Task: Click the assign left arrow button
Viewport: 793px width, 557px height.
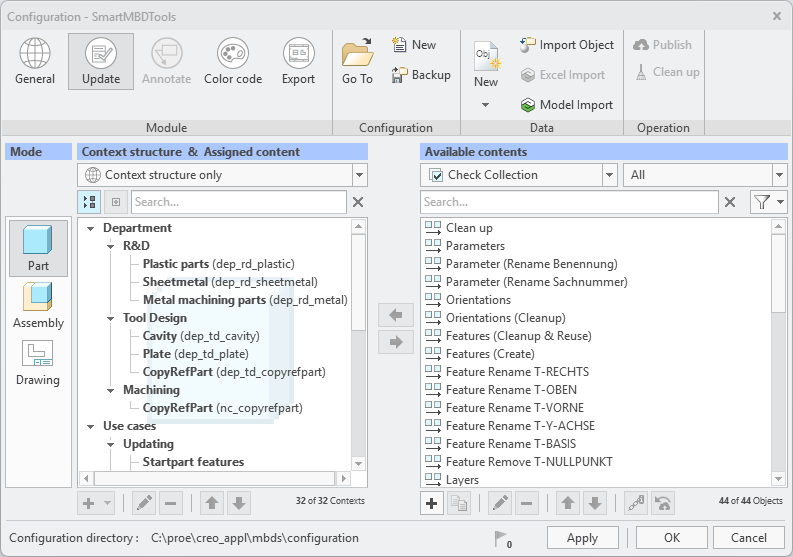Action: tap(395, 315)
